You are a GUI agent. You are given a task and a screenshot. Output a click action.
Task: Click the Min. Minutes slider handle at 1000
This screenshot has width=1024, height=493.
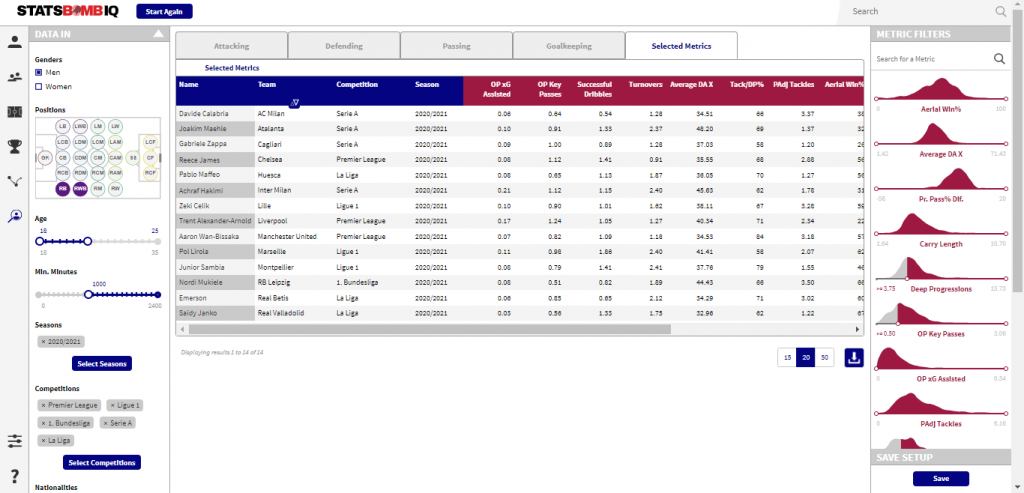coord(88,294)
